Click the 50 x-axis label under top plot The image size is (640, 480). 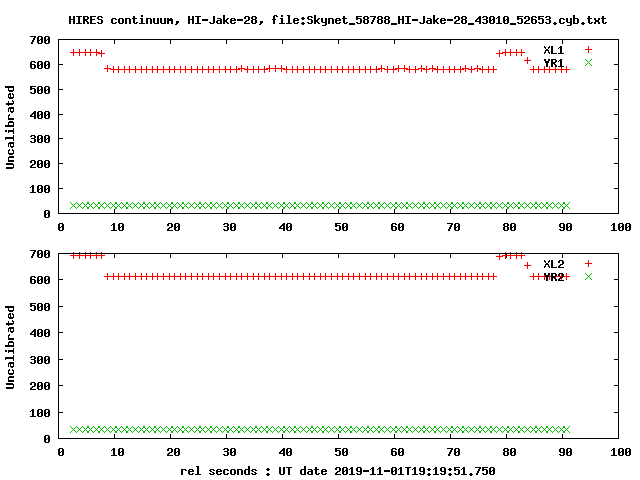point(341,227)
